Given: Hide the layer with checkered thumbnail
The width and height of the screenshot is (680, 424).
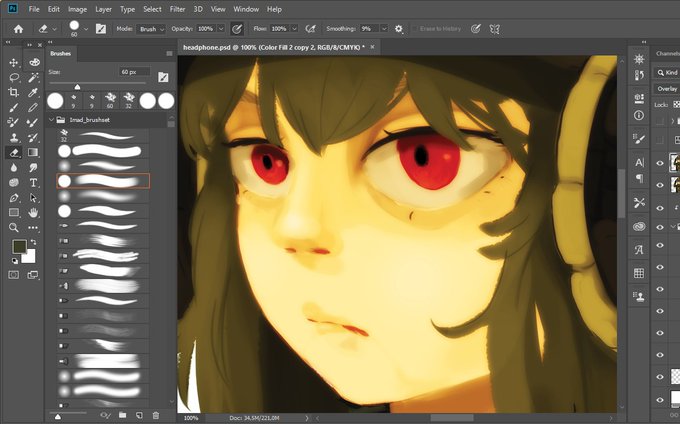Looking at the screenshot, I should click(660, 377).
